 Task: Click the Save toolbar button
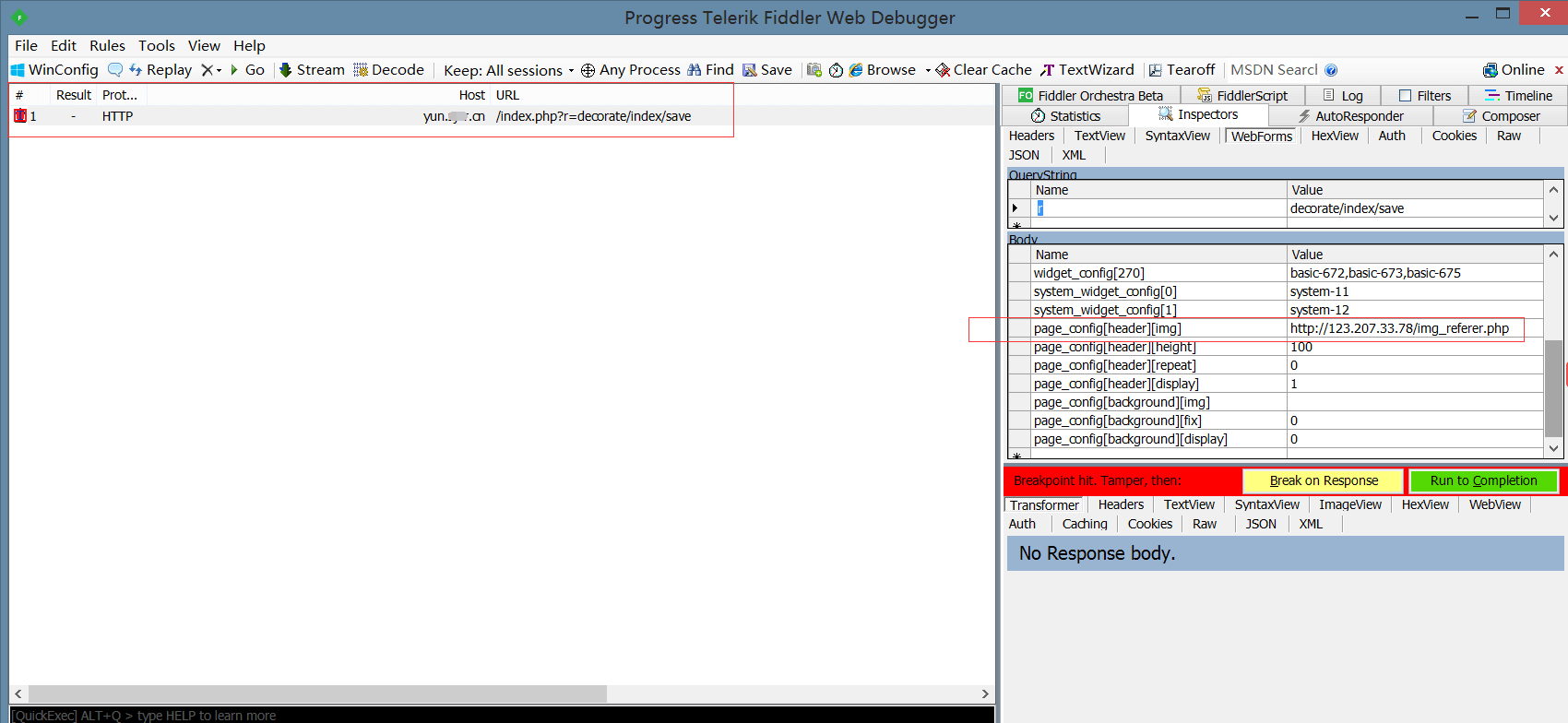click(x=767, y=70)
